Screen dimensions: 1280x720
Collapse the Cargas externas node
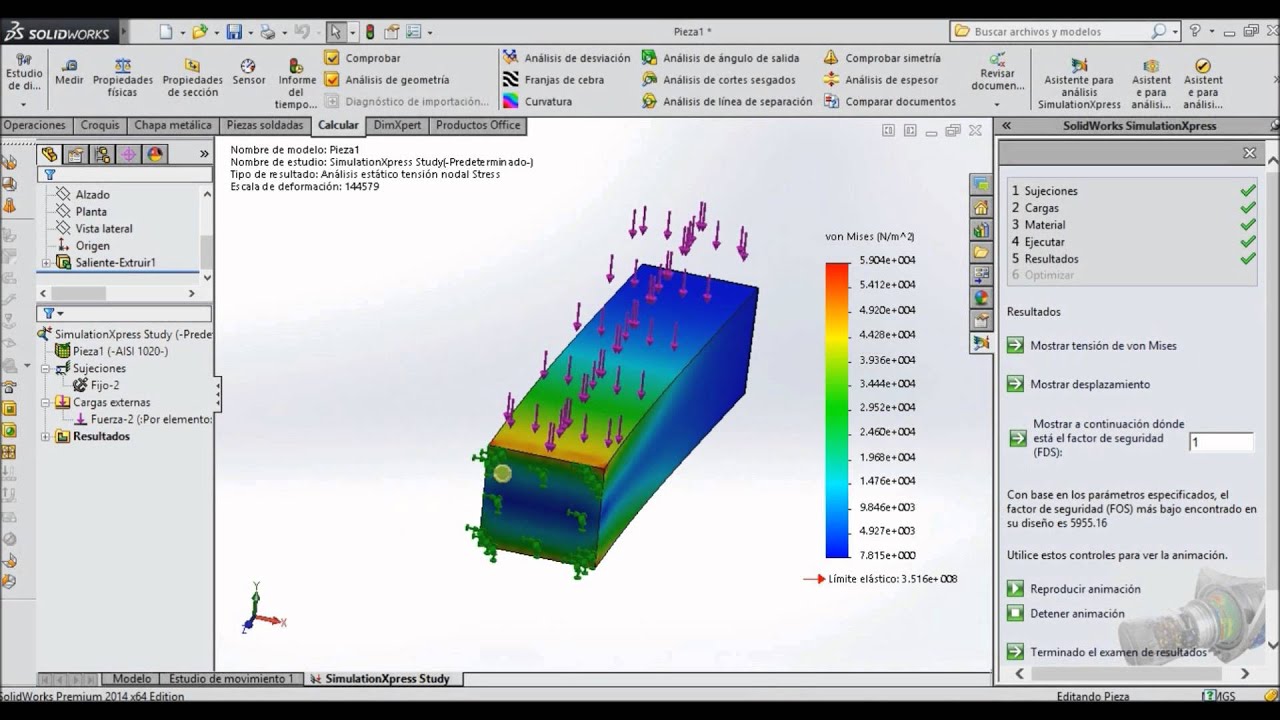tap(45, 403)
